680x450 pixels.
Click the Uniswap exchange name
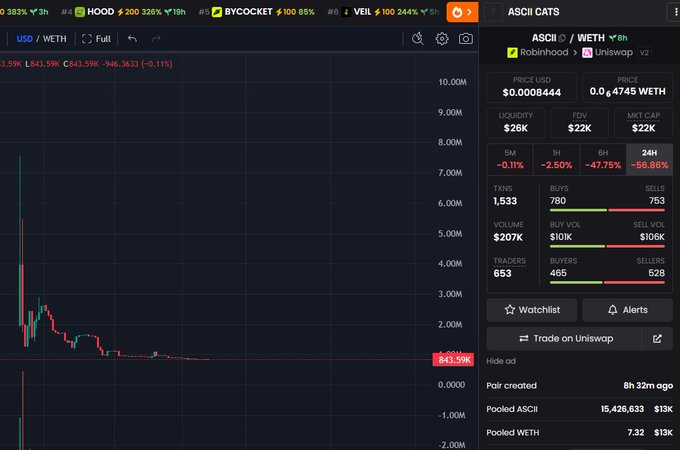[x=614, y=52]
